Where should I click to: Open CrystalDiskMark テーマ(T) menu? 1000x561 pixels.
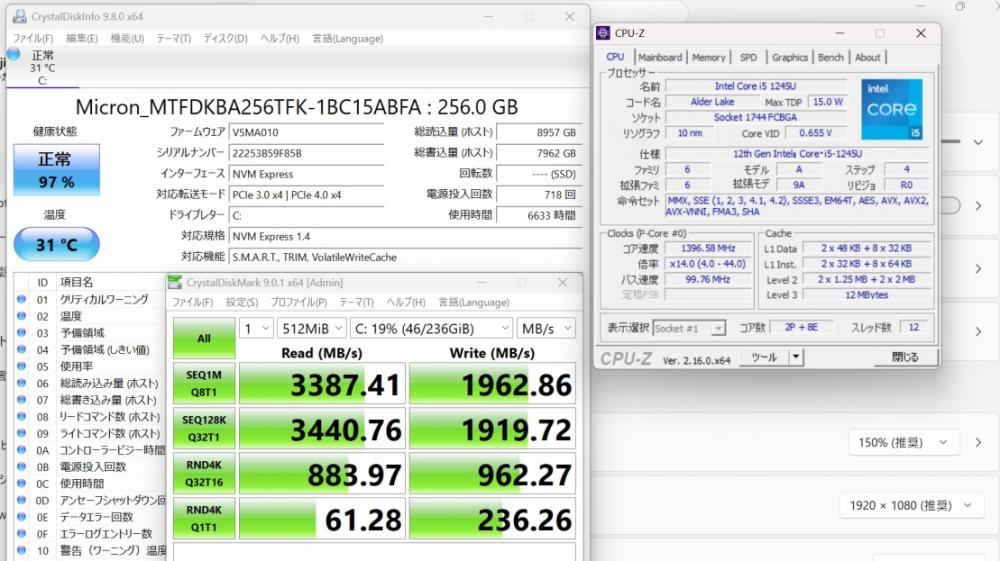[356, 302]
